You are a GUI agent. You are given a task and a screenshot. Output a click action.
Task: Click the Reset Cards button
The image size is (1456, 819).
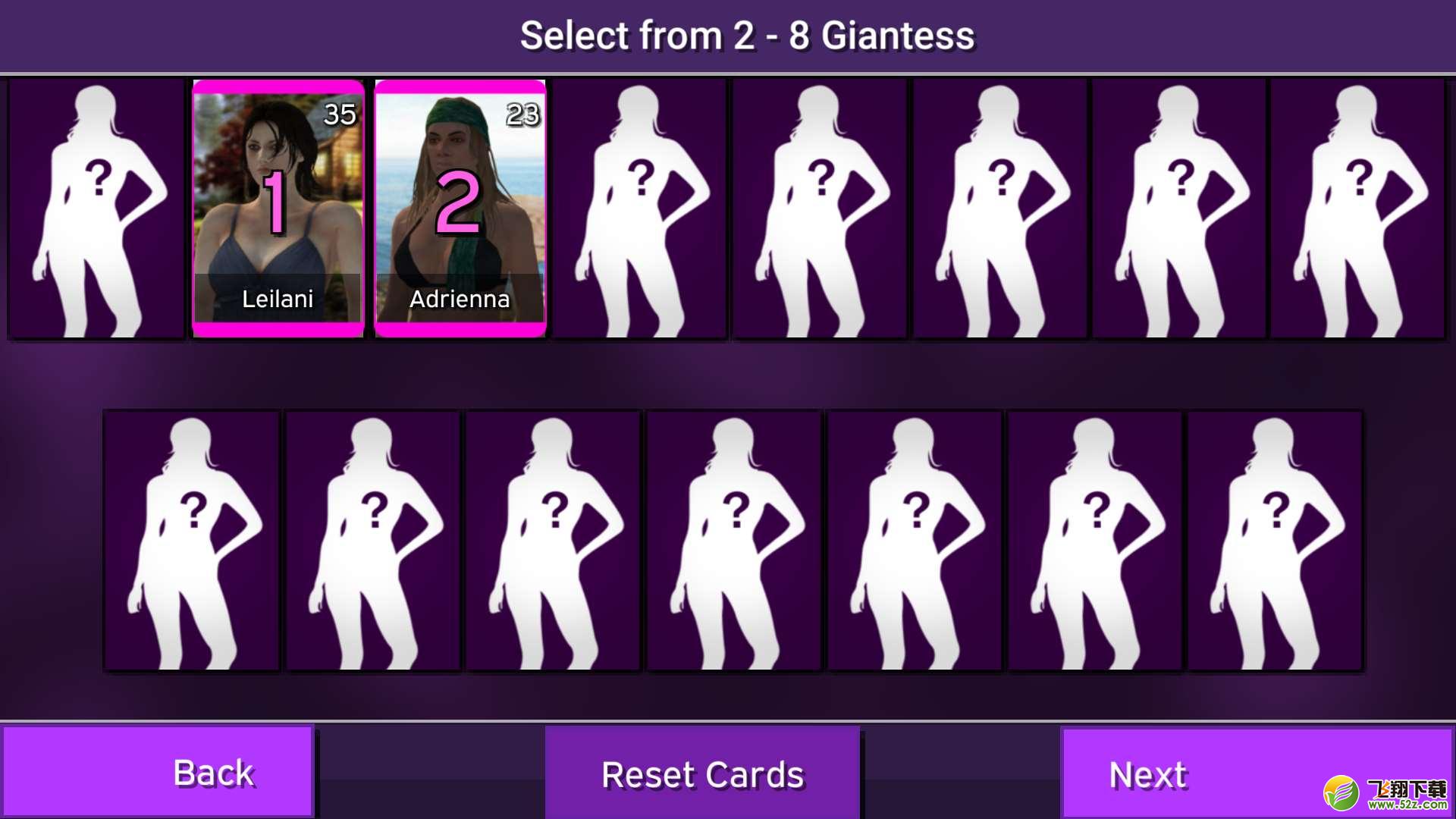point(702,773)
